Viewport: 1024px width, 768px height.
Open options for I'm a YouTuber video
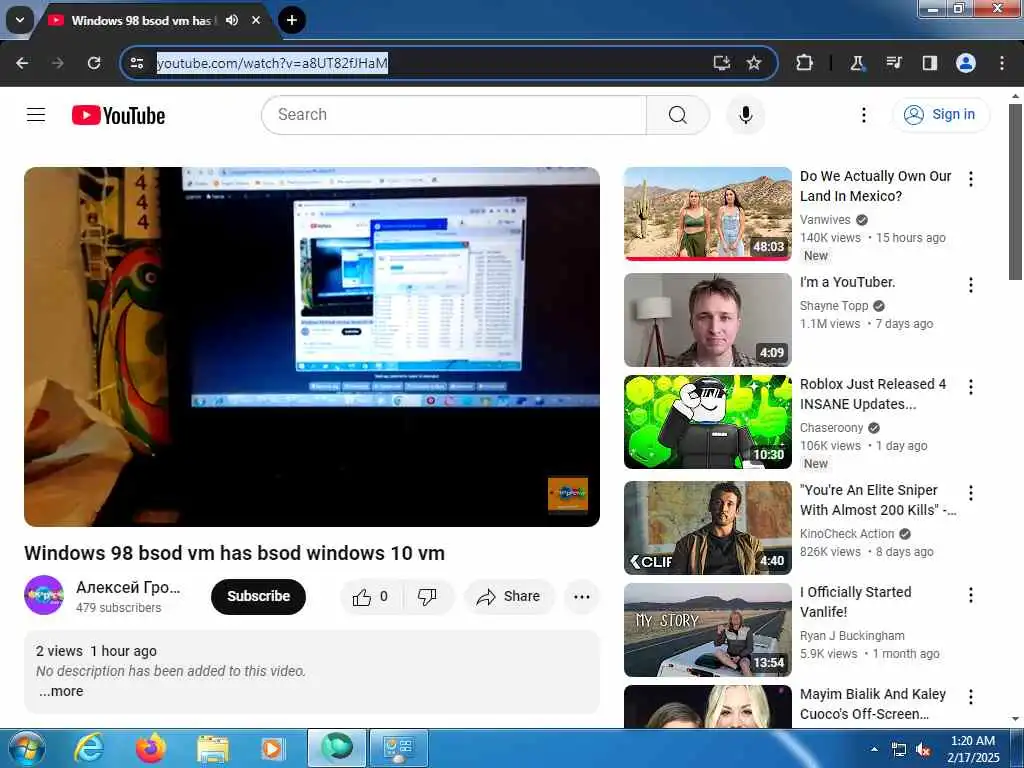971,285
